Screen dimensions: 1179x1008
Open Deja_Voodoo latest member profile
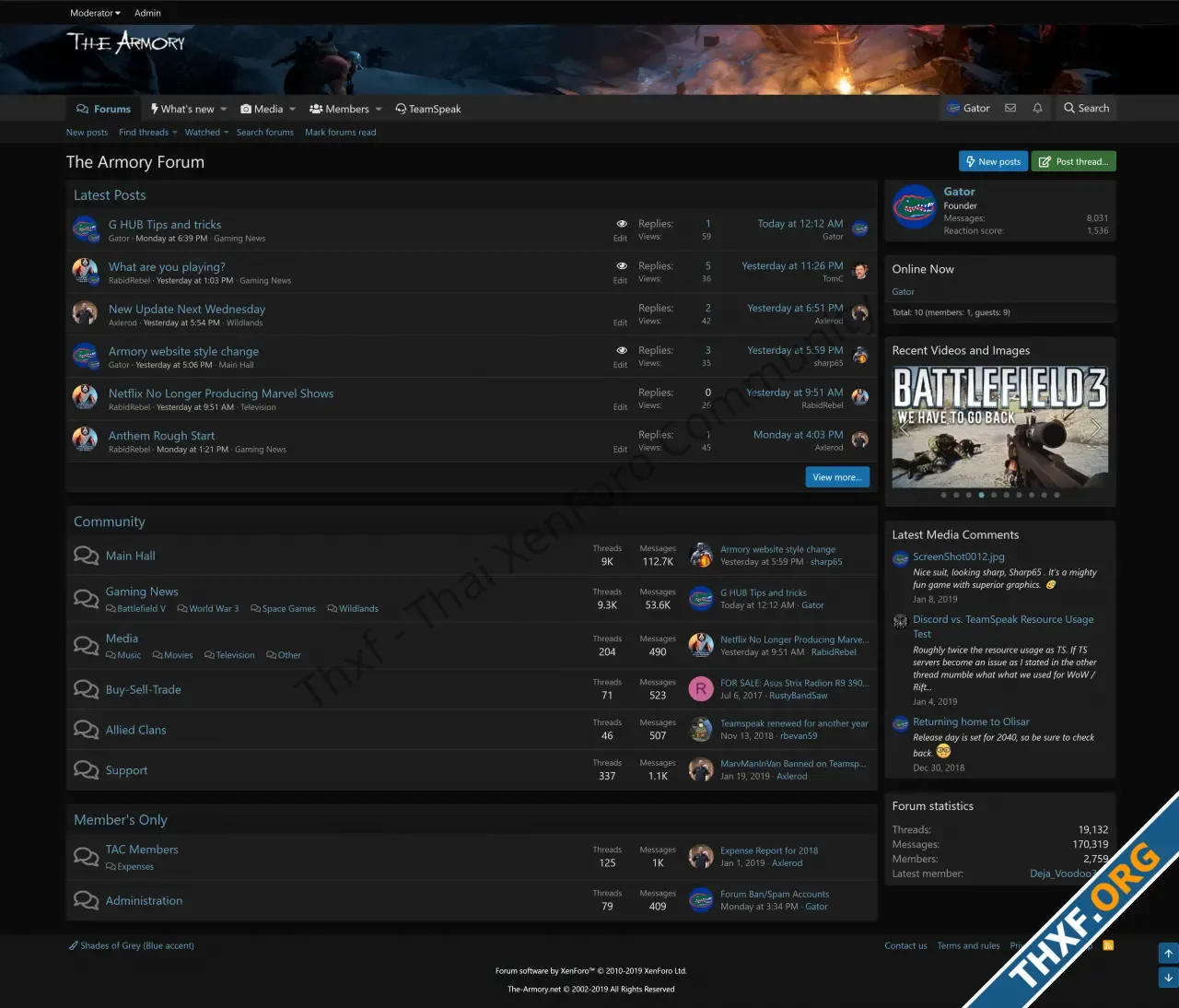(x=1062, y=873)
